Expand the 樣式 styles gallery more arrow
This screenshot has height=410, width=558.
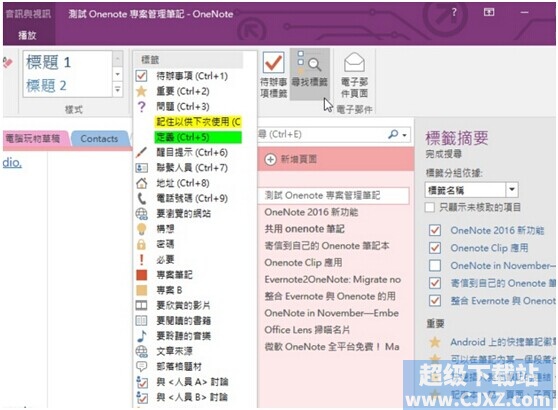[117, 89]
